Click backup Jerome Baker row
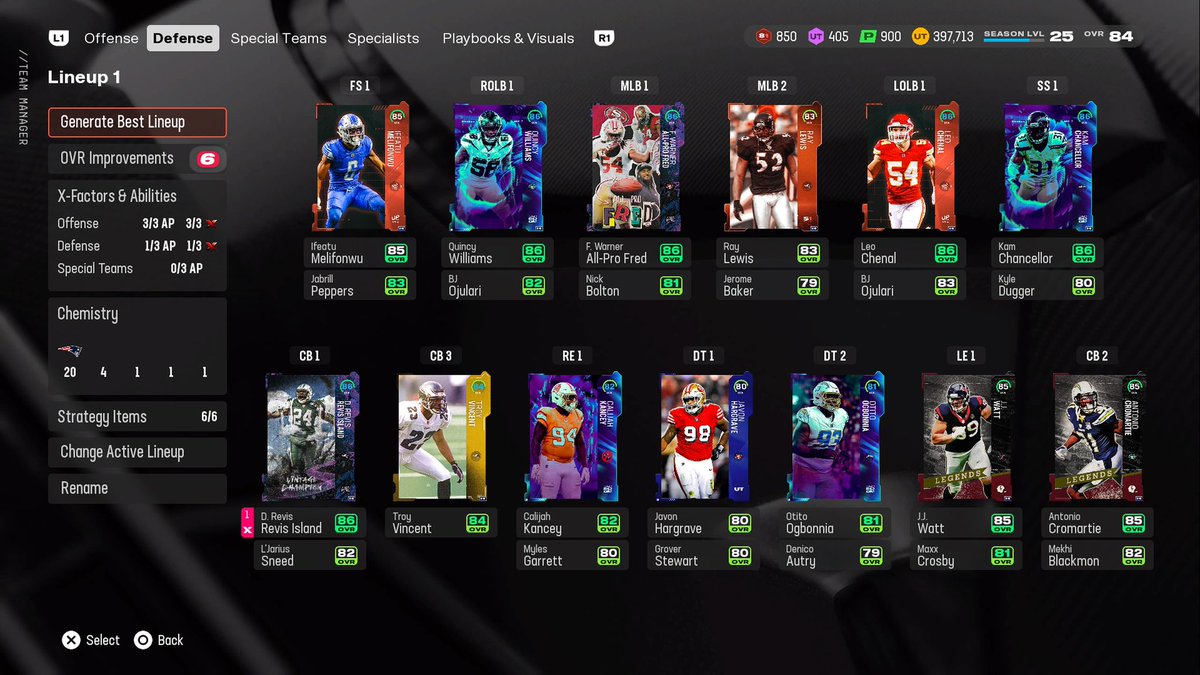 (772, 285)
